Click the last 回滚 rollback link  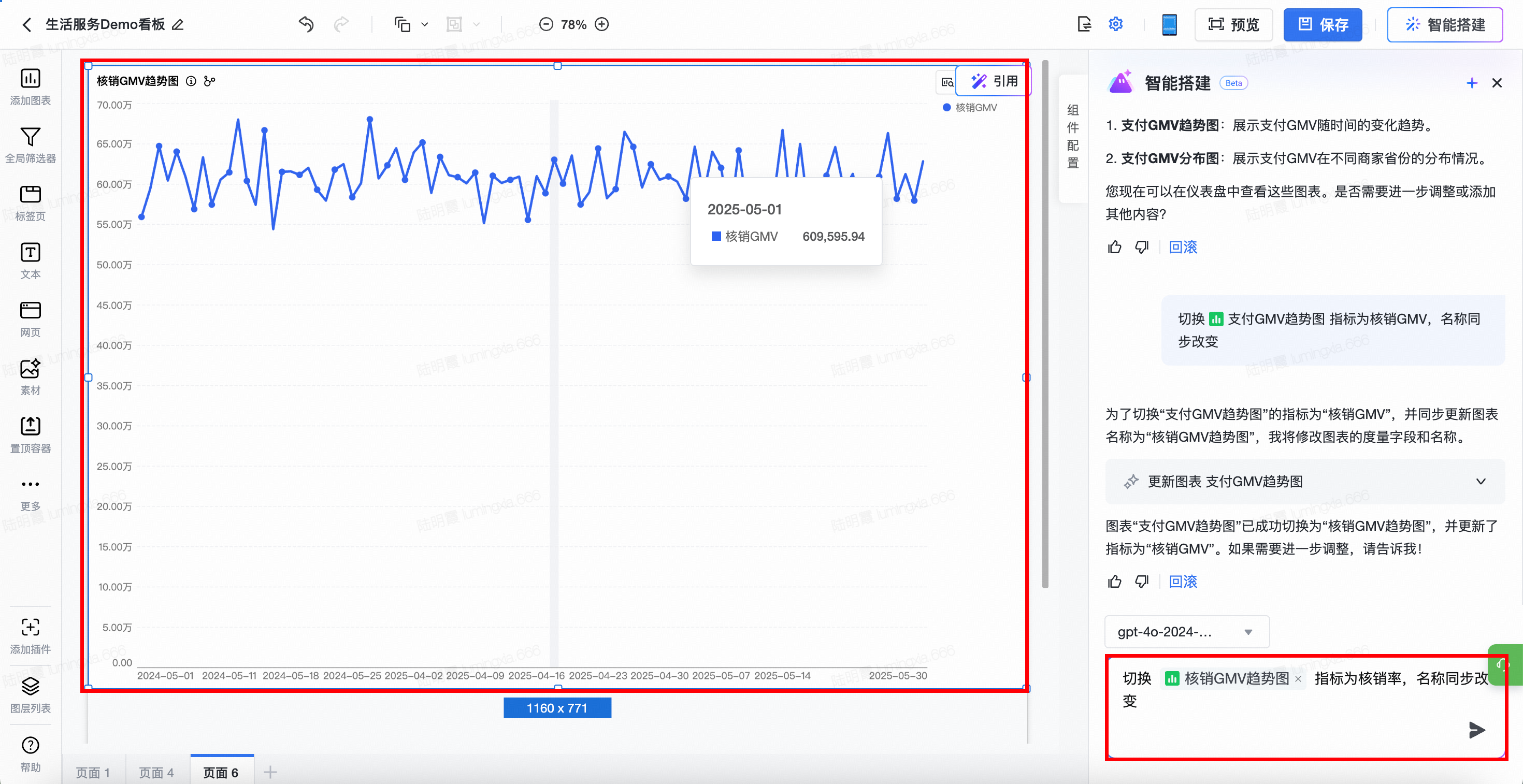tap(1183, 582)
